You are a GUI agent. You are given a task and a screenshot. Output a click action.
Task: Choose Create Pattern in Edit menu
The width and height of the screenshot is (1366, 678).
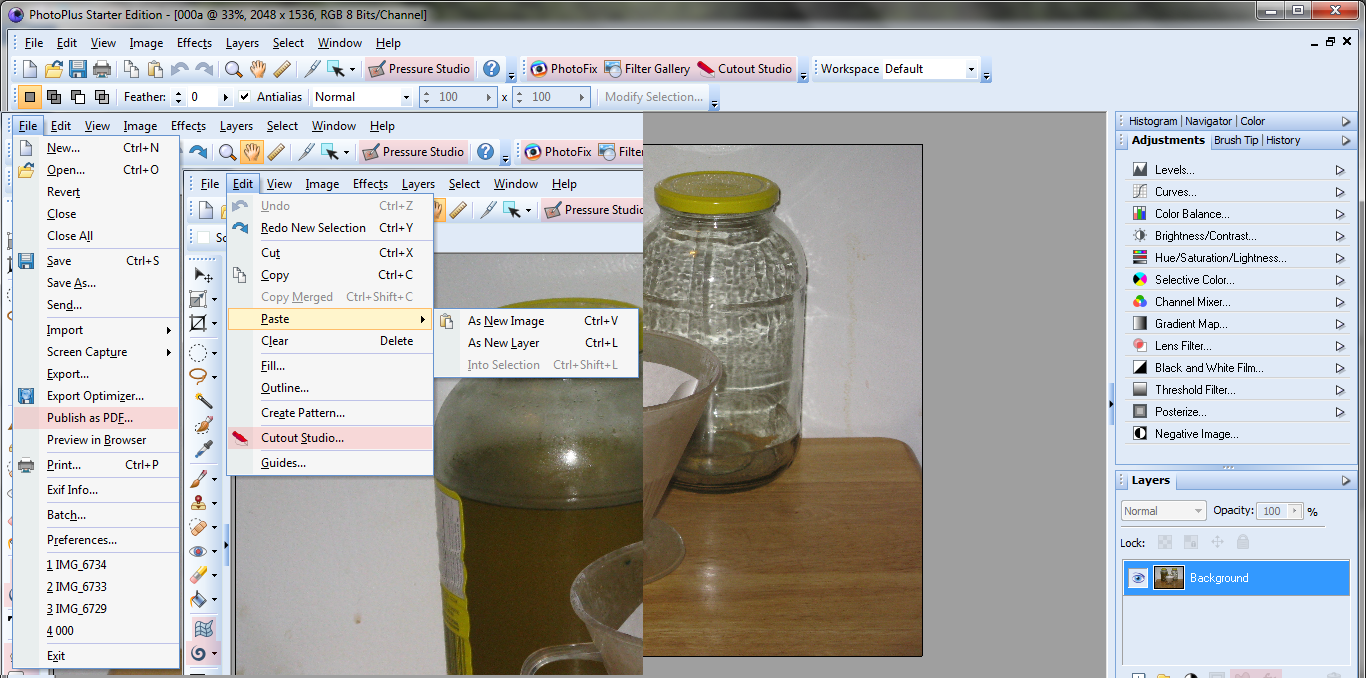pos(330,413)
